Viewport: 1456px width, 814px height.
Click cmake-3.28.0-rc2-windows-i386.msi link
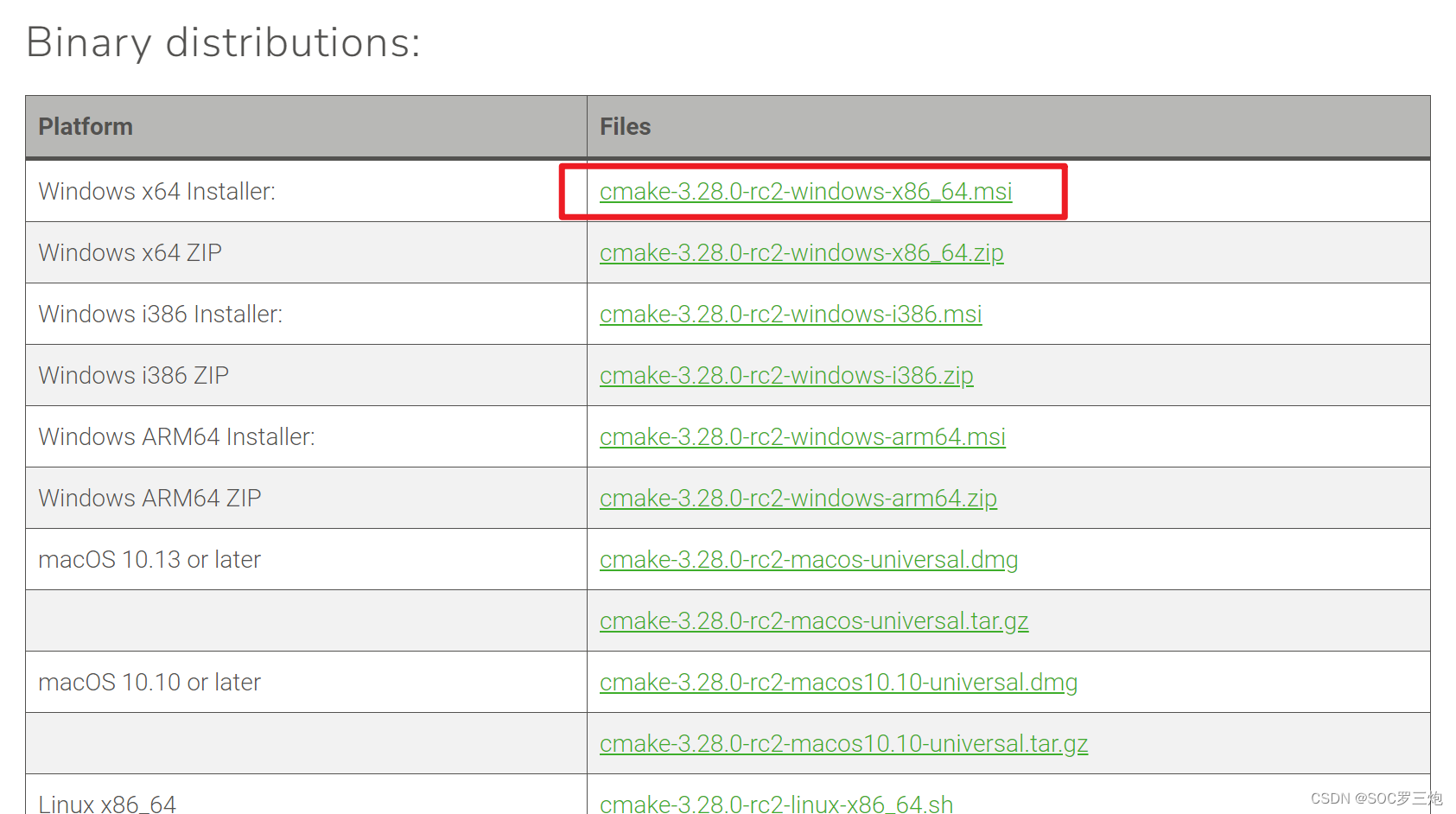tap(791, 315)
